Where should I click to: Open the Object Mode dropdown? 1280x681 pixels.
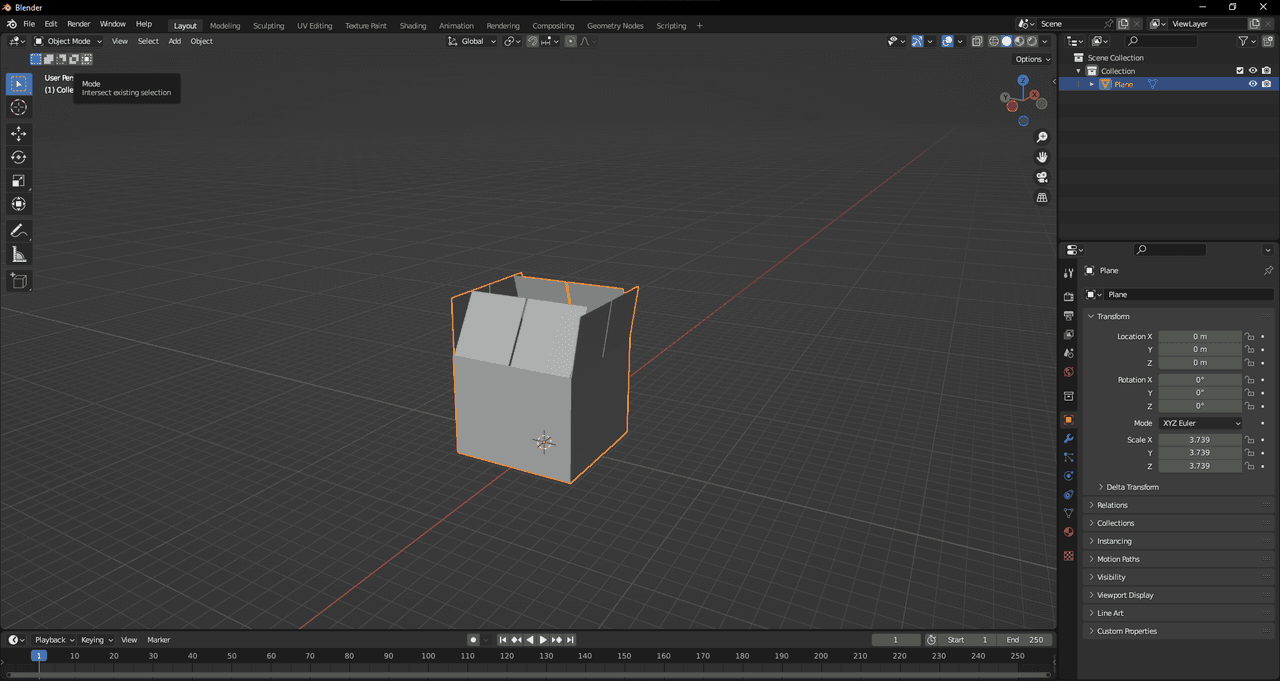point(68,41)
